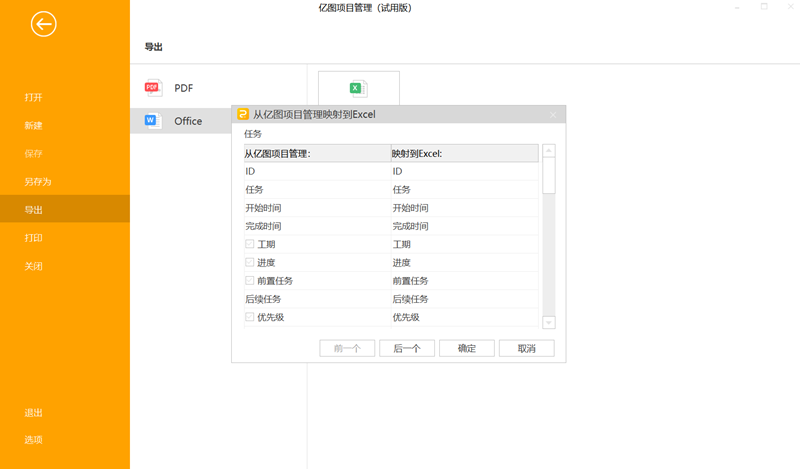Select the ID source cell
The width and height of the screenshot is (800, 469).
tap(317, 171)
